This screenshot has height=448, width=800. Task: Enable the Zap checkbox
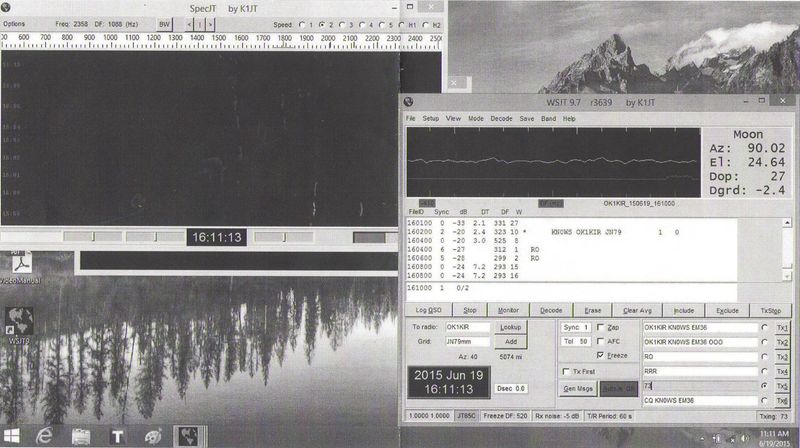pyautogui.click(x=601, y=327)
